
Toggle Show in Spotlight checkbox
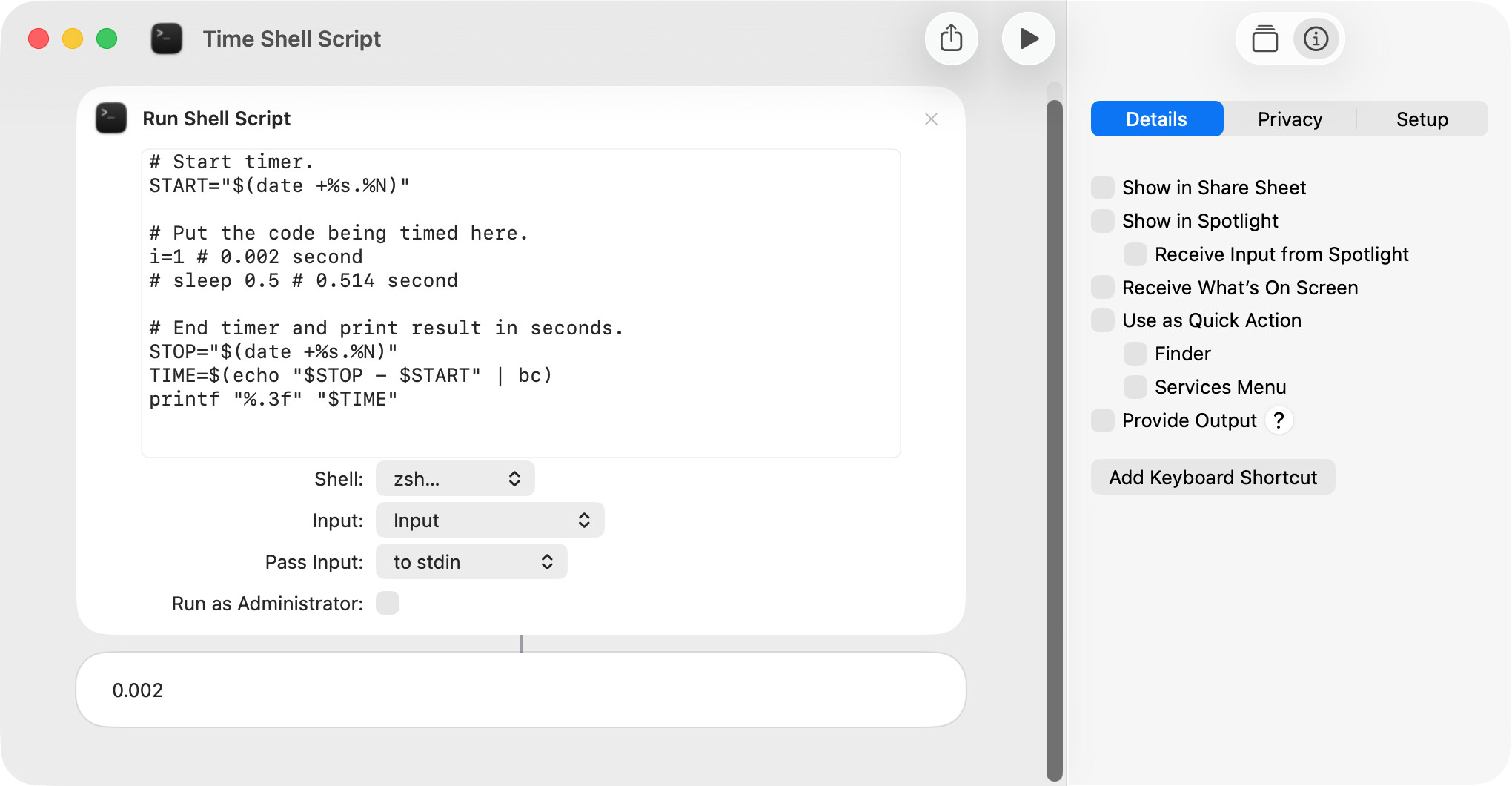1103,221
